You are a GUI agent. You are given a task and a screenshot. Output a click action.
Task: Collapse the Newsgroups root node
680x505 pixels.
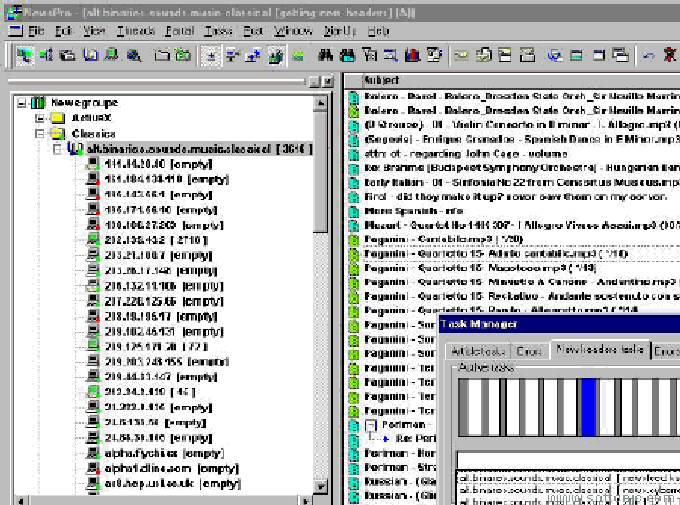click(x=22, y=103)
